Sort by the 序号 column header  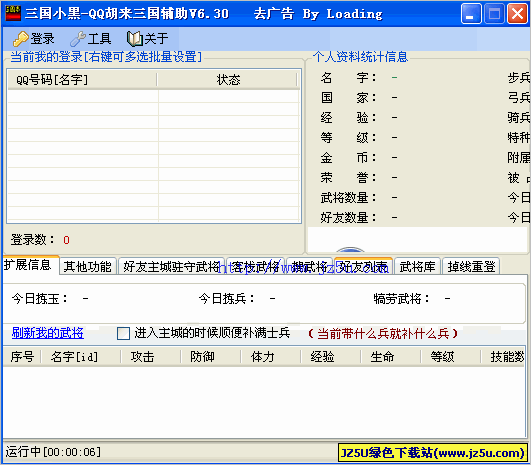tap(22, 357)
